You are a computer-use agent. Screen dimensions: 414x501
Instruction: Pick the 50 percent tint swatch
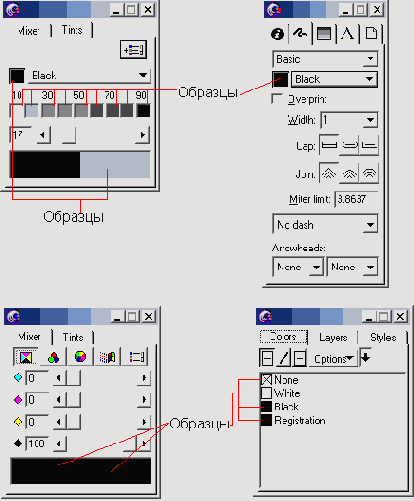[81, 111]
